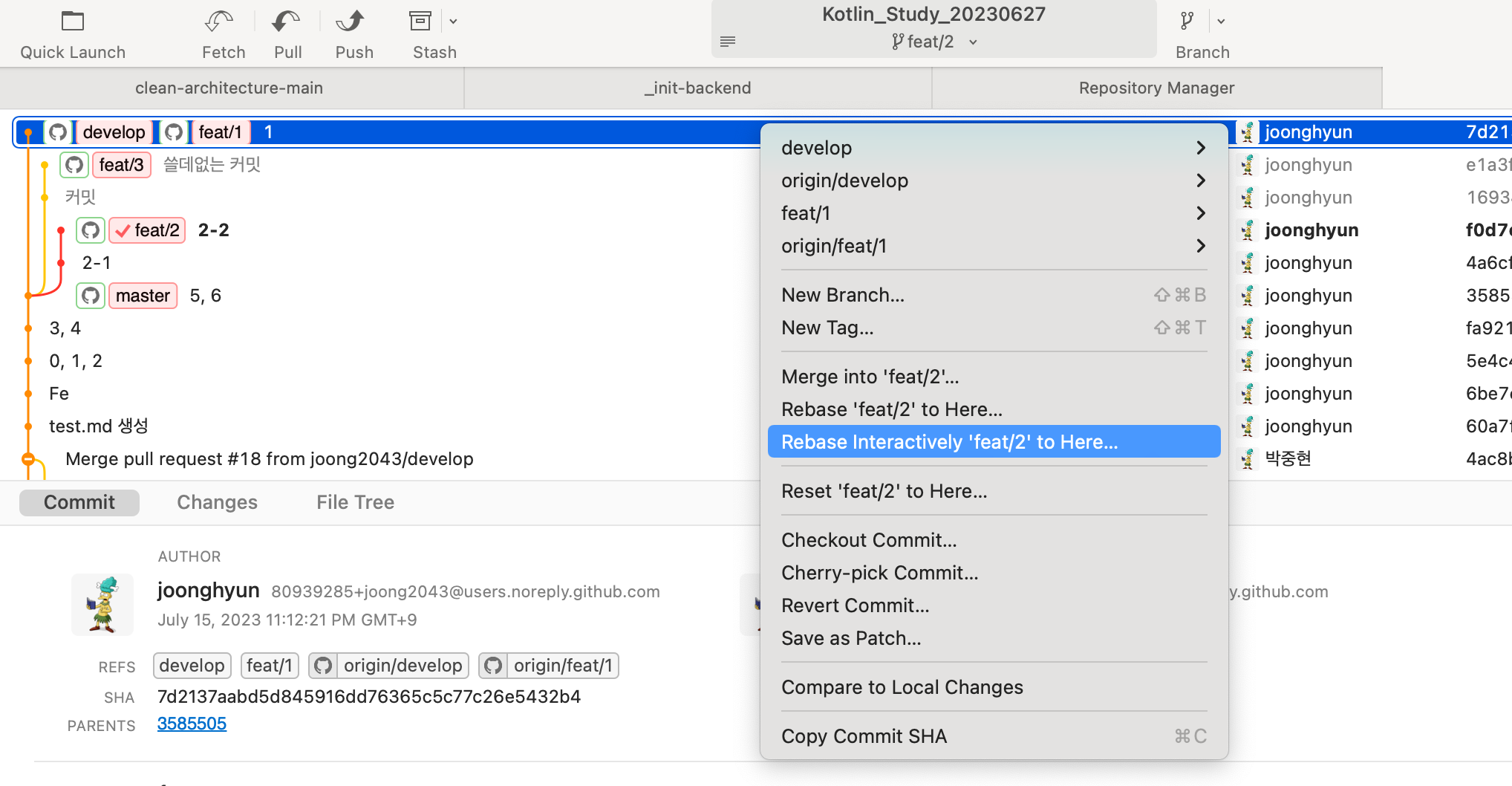
Task: Click author email 80939285+joong2043 address
Action: (466, 591)
